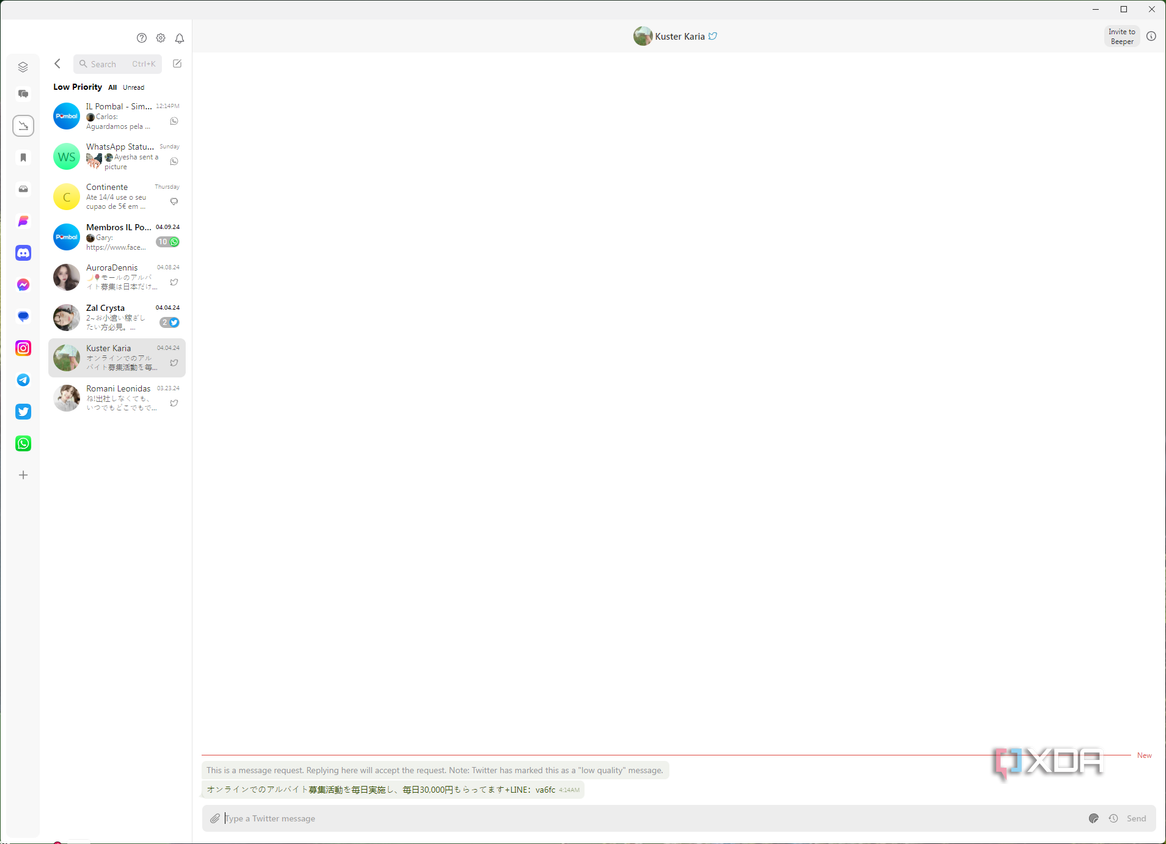Open settings gear icon

(161, 38)
